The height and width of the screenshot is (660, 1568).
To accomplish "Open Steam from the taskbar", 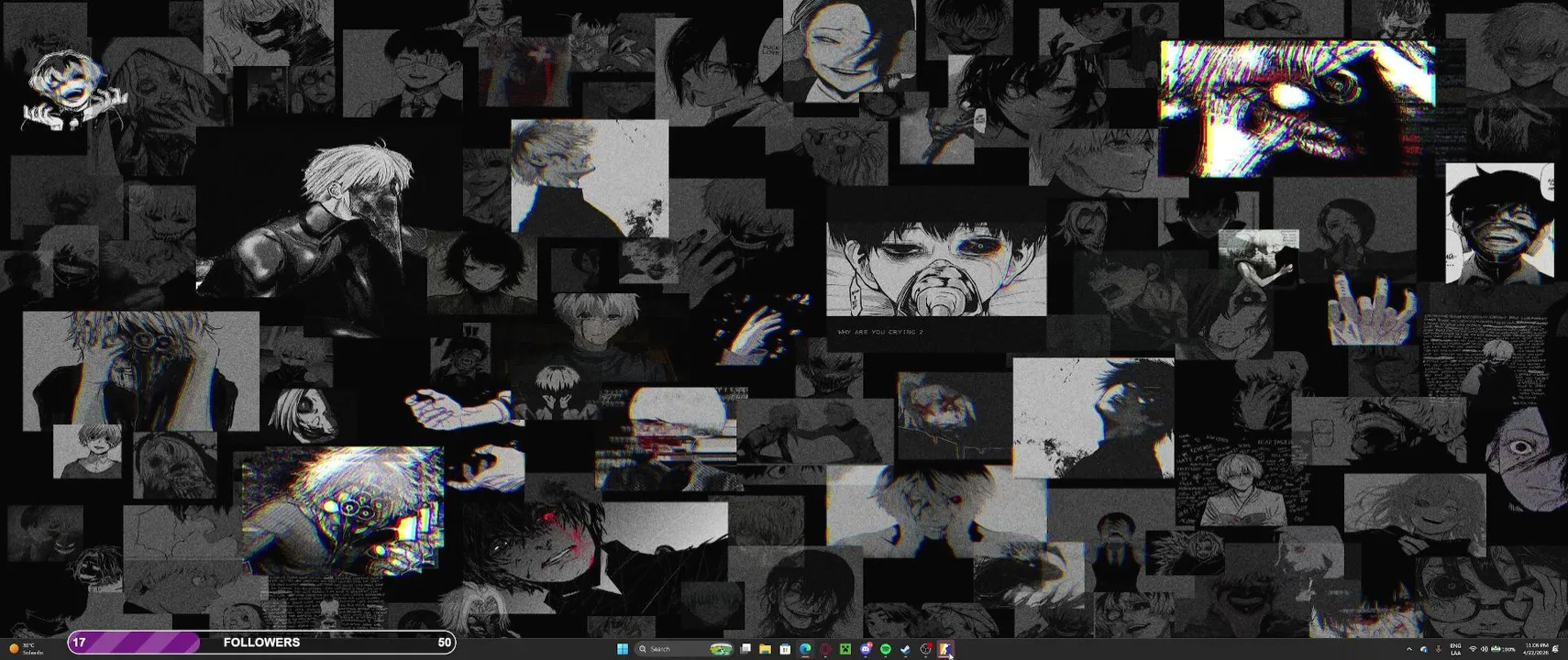I will 905,649.
